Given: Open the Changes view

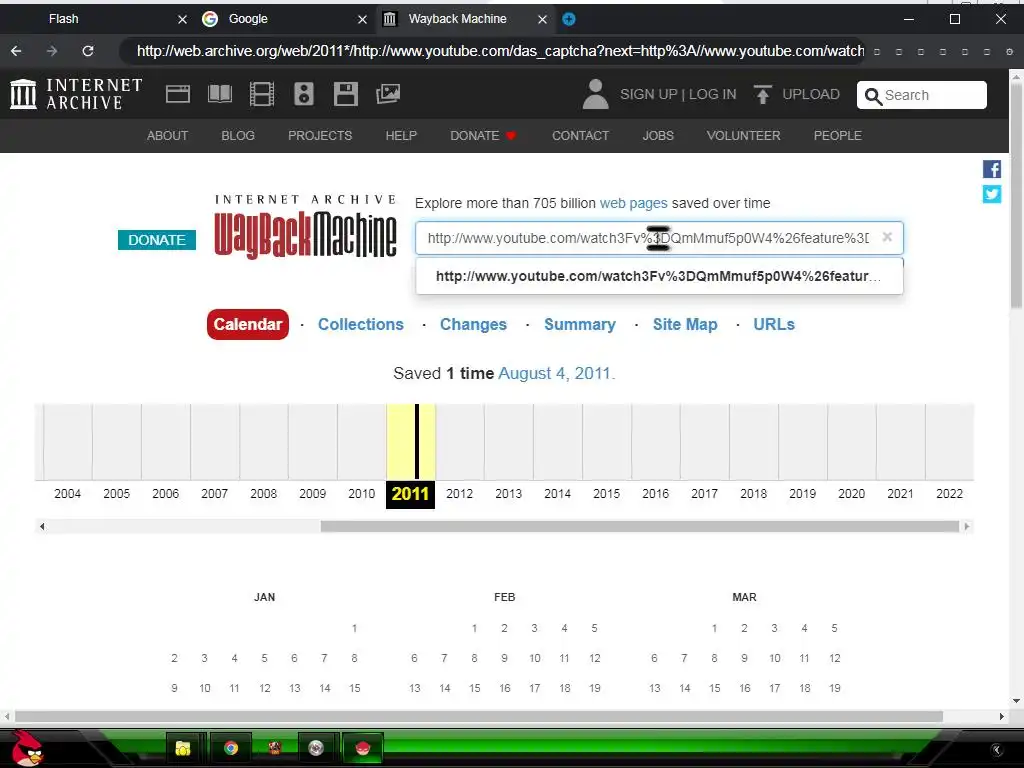Looking at the screenshot, I should [473, 325].
